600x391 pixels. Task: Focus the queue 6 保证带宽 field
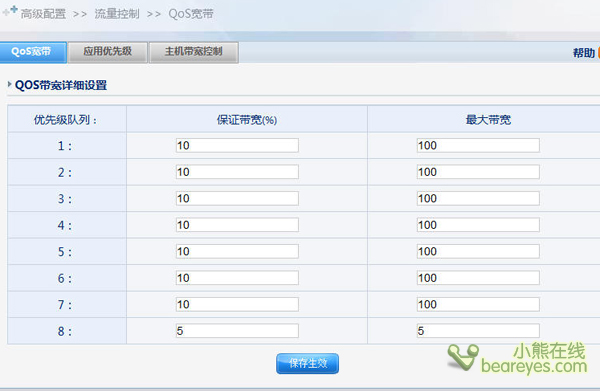[x=237, y=278]
